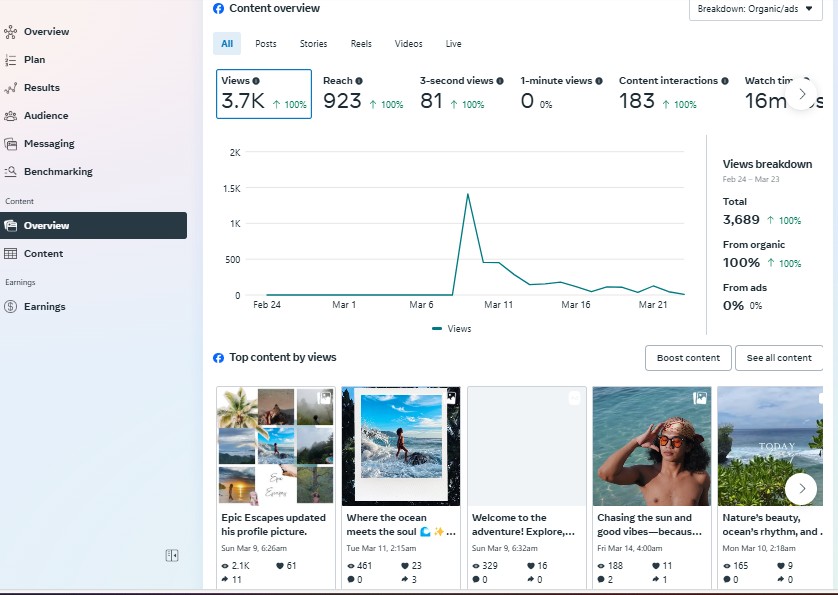Click info icon next to Views
The height and width of the screenshot is (595, 838).
(256, 81)
